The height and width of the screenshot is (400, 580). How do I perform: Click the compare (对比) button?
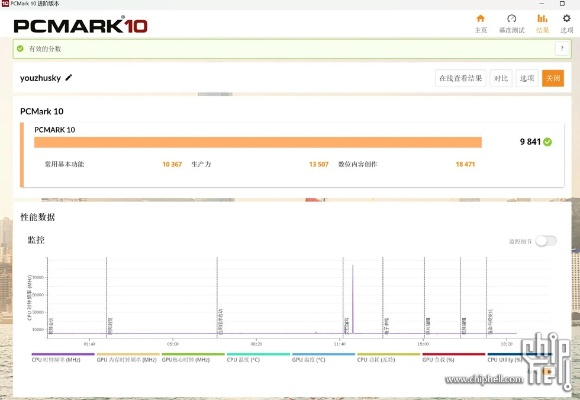[501, 78]
